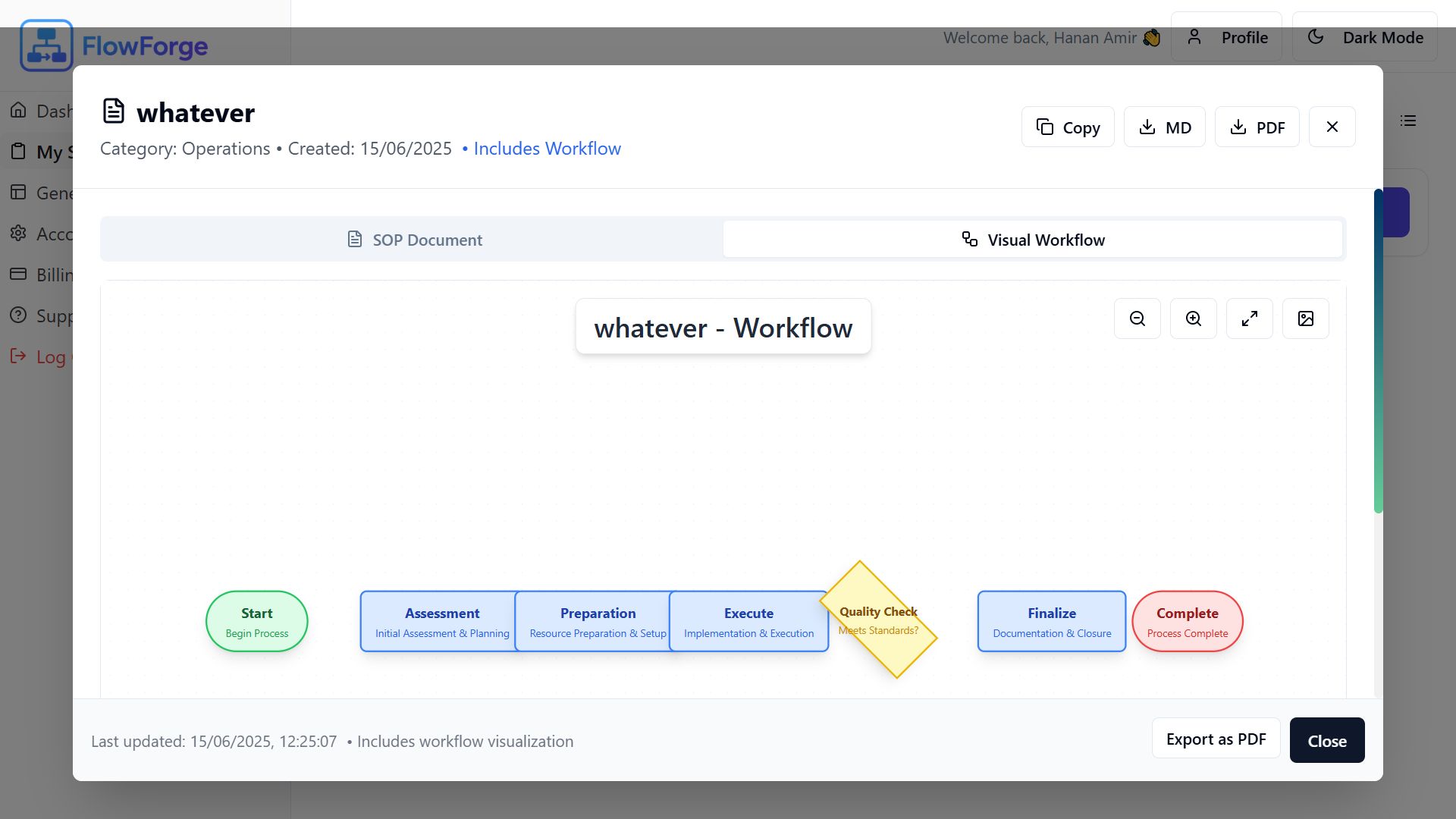Expand the workflow to fullscreen
The height and width of the screenshot is (819, 1456).
click(1249, 318)
